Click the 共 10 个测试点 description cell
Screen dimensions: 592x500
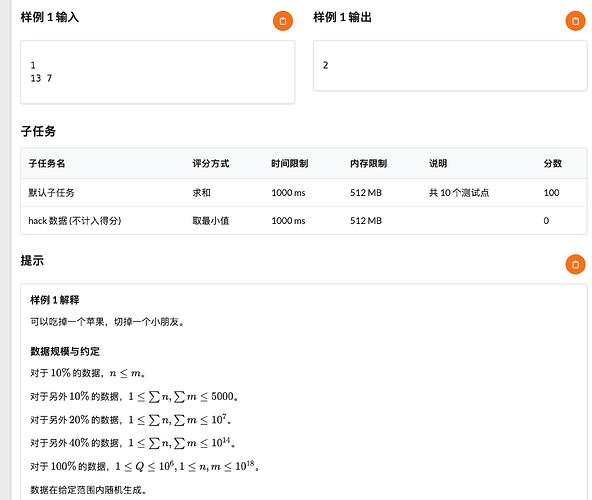(459, 193)
